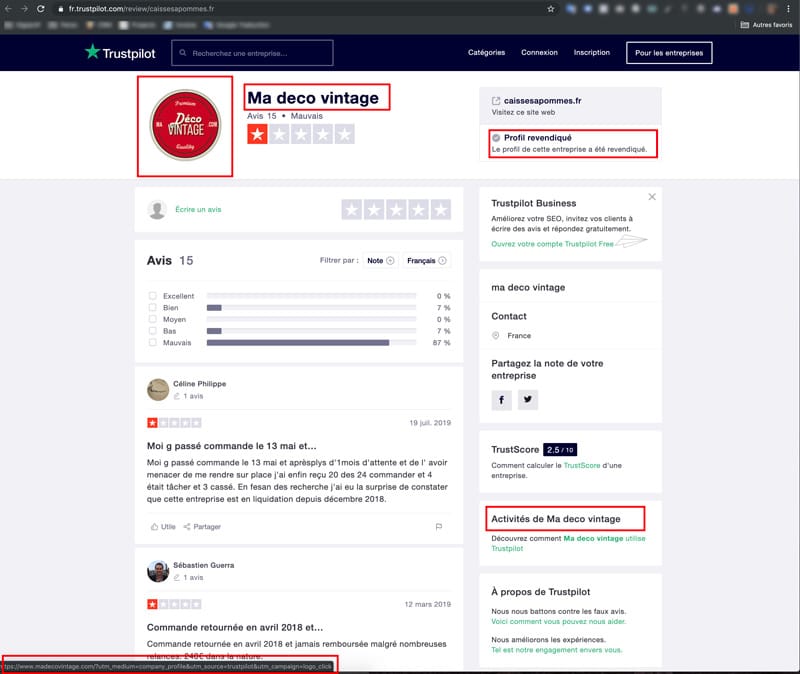The width and height of the screenshot is (800, 674).
Task: Check the Mauvais rating filter
Action: [153, 342]
